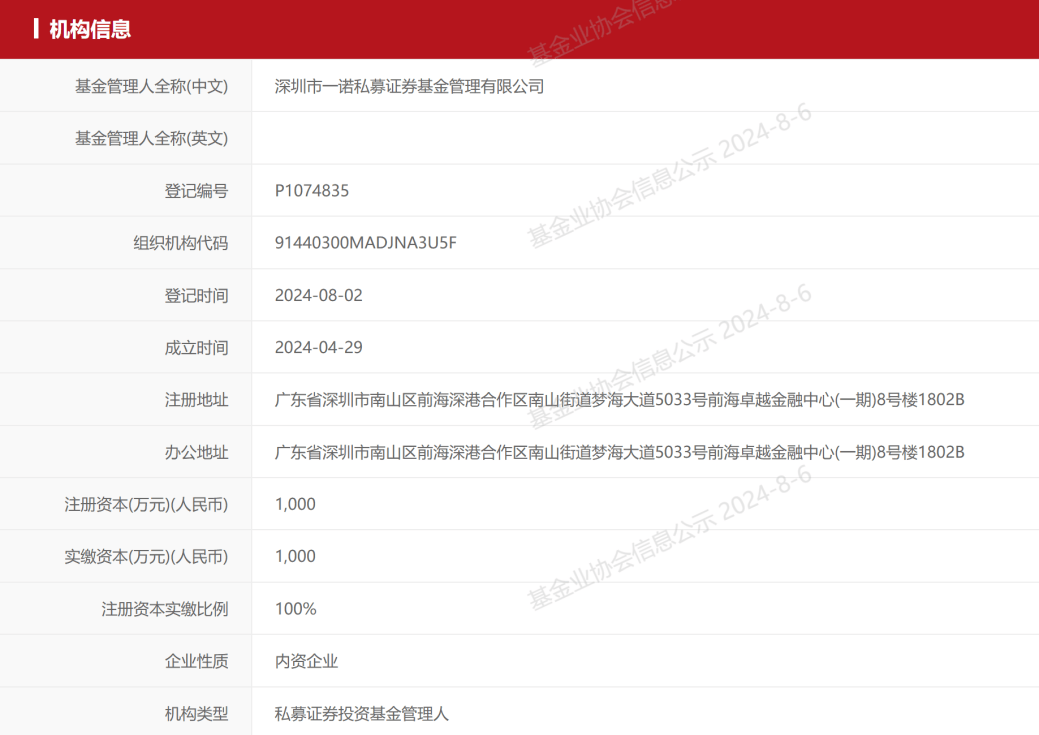Screen dimensions: 1039x735
Task: Click the 注册地址 label
Action: 196,400
